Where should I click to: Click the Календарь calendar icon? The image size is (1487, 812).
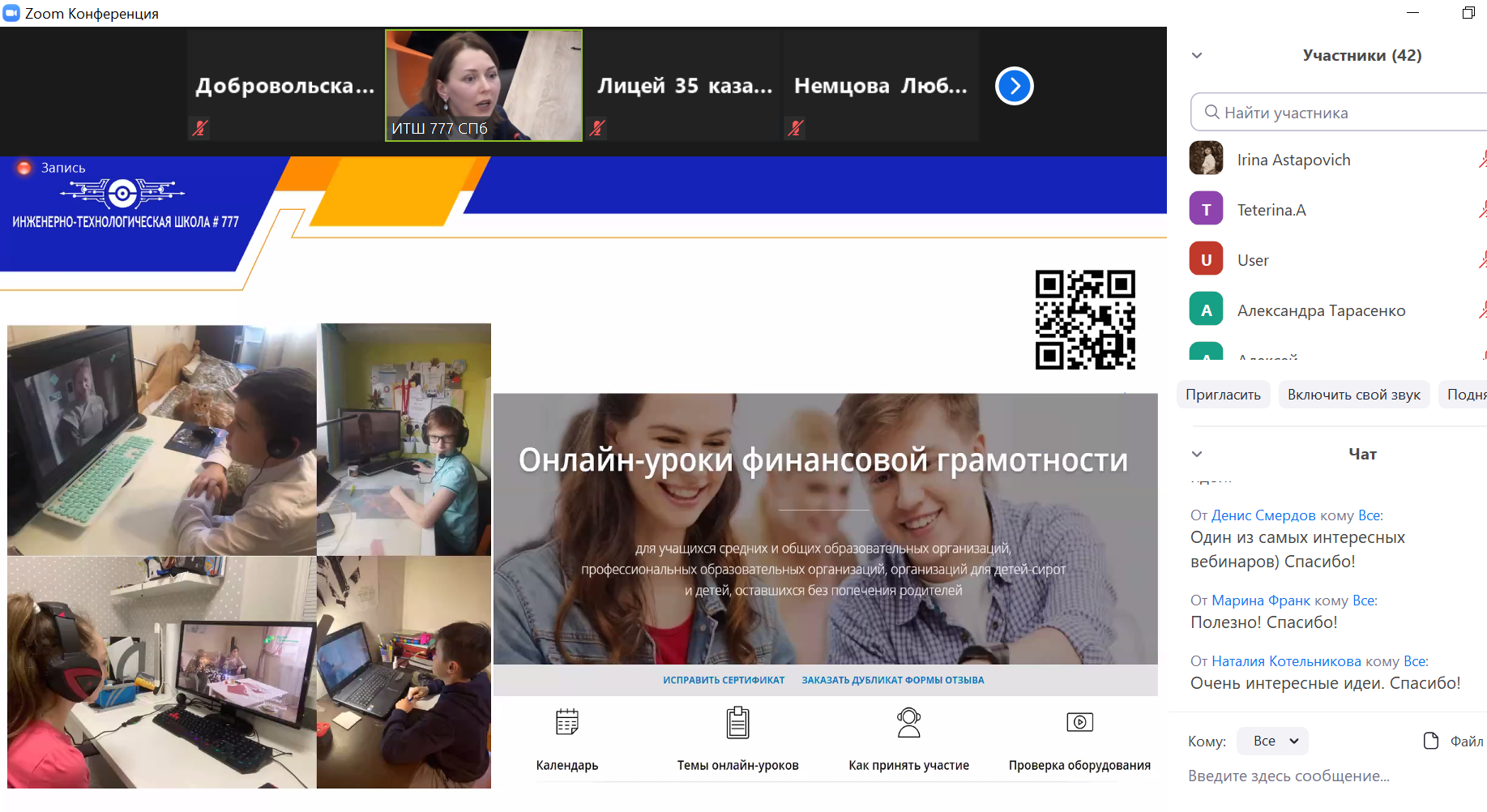coord(567,721)
